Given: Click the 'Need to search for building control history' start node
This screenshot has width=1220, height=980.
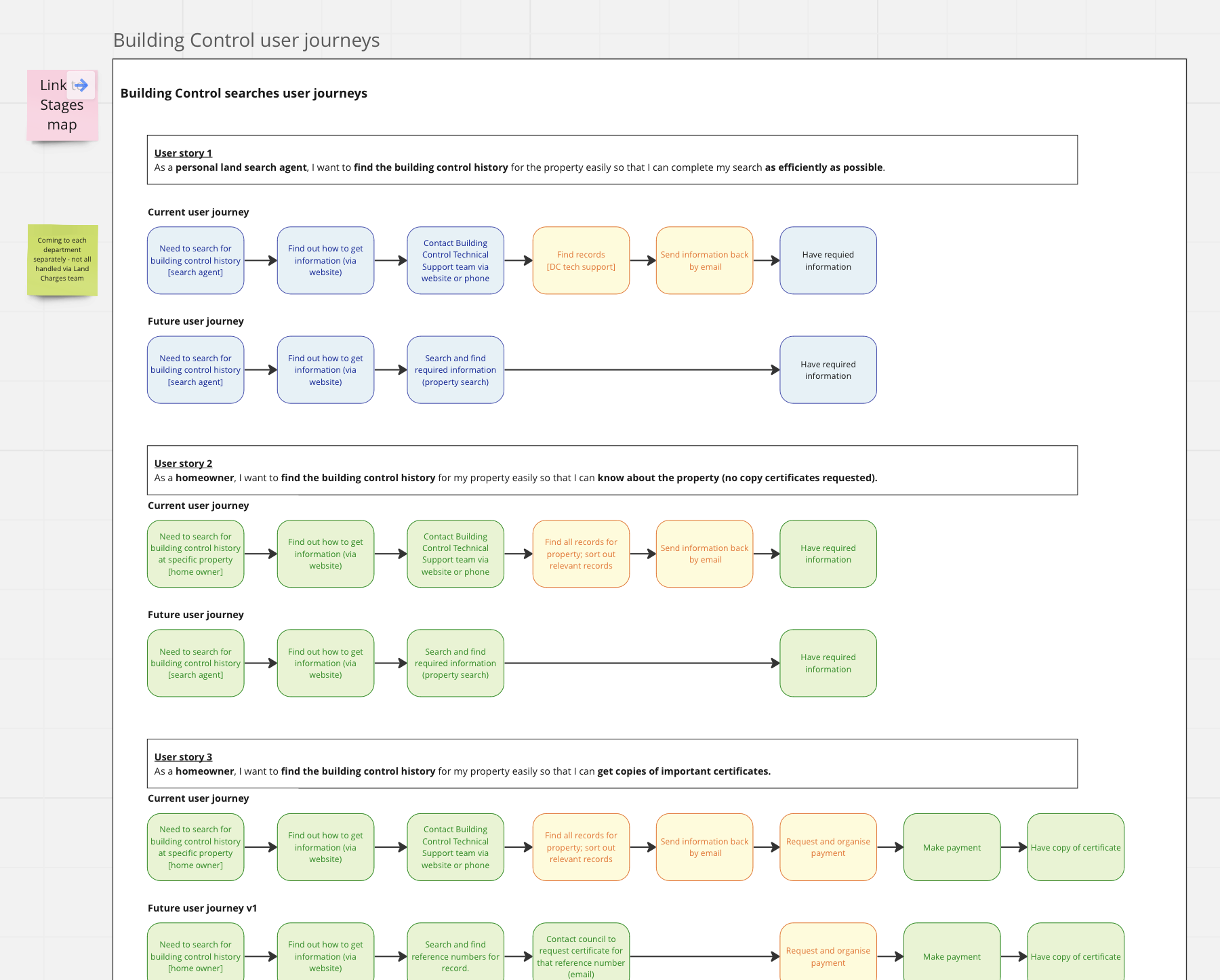Looking at the screenshot, I should [x=195, y=260].
